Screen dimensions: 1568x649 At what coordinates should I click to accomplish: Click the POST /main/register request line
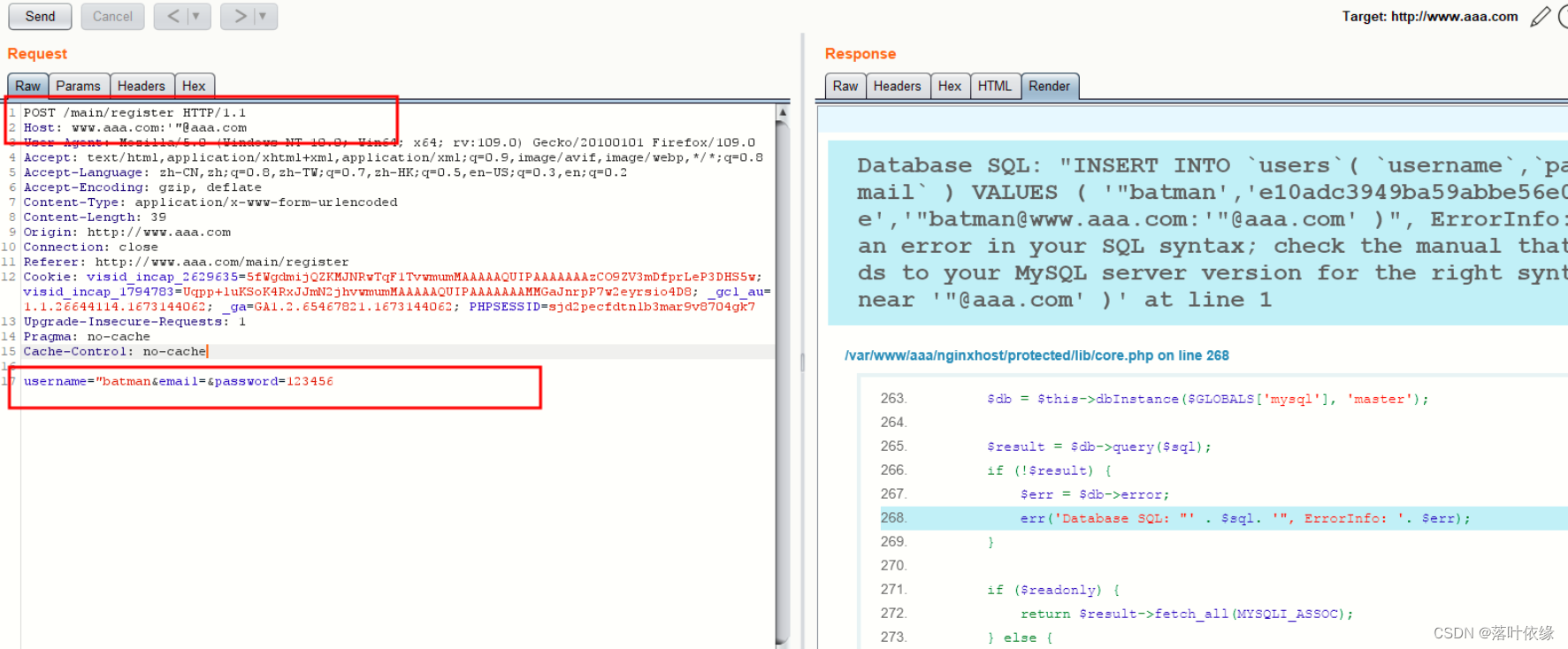134,112
